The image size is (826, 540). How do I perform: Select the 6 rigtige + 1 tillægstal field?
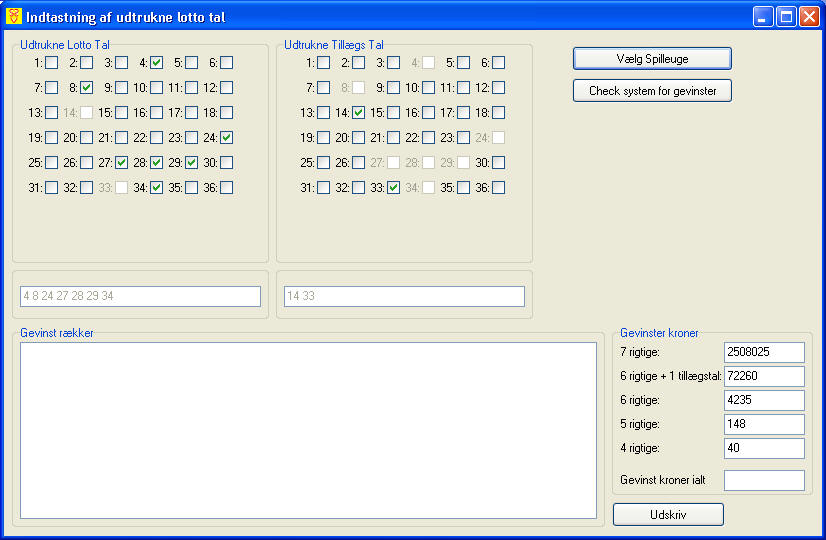pos(764,376)
